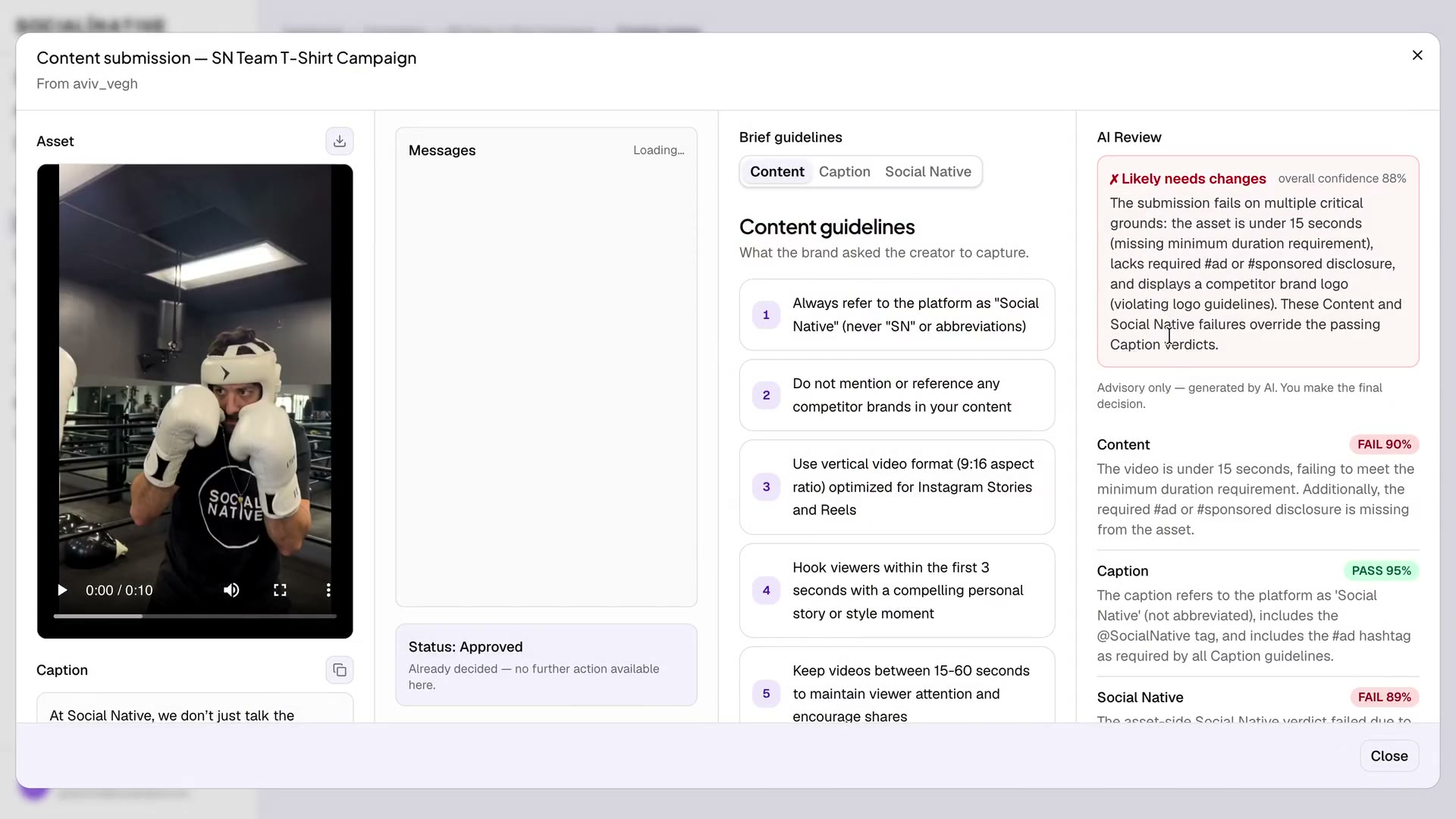Click the Status: Approved box
The width and height of the screenshot is (1456, 819).
click(x=546, y=665)
